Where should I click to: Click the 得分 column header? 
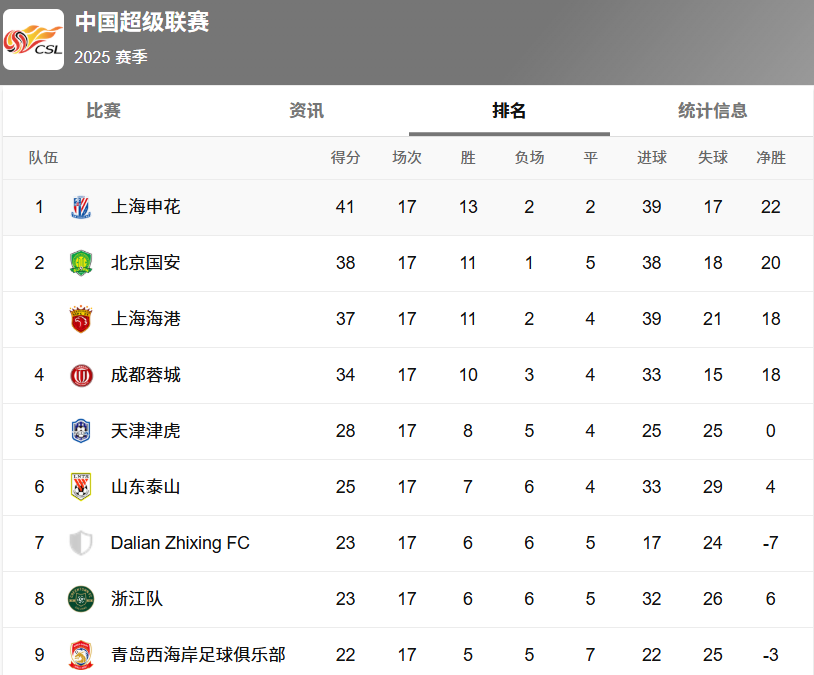[x=345, y=157]
